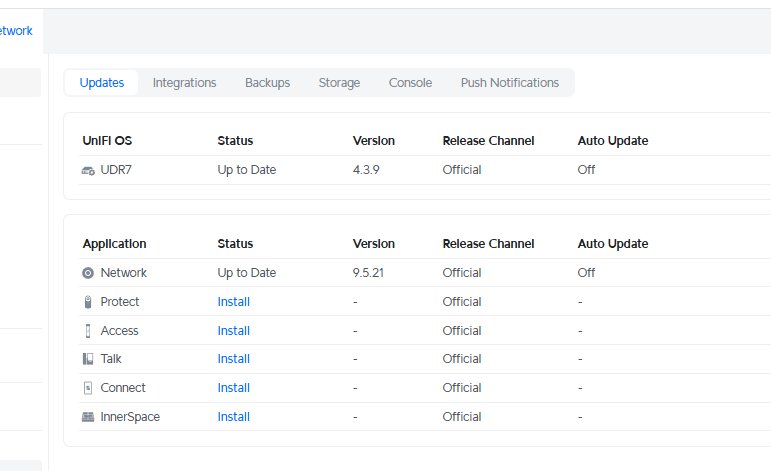Select the Storage tab
The width and height of the screenshot is (771, 471).
(x=339, y=83)
